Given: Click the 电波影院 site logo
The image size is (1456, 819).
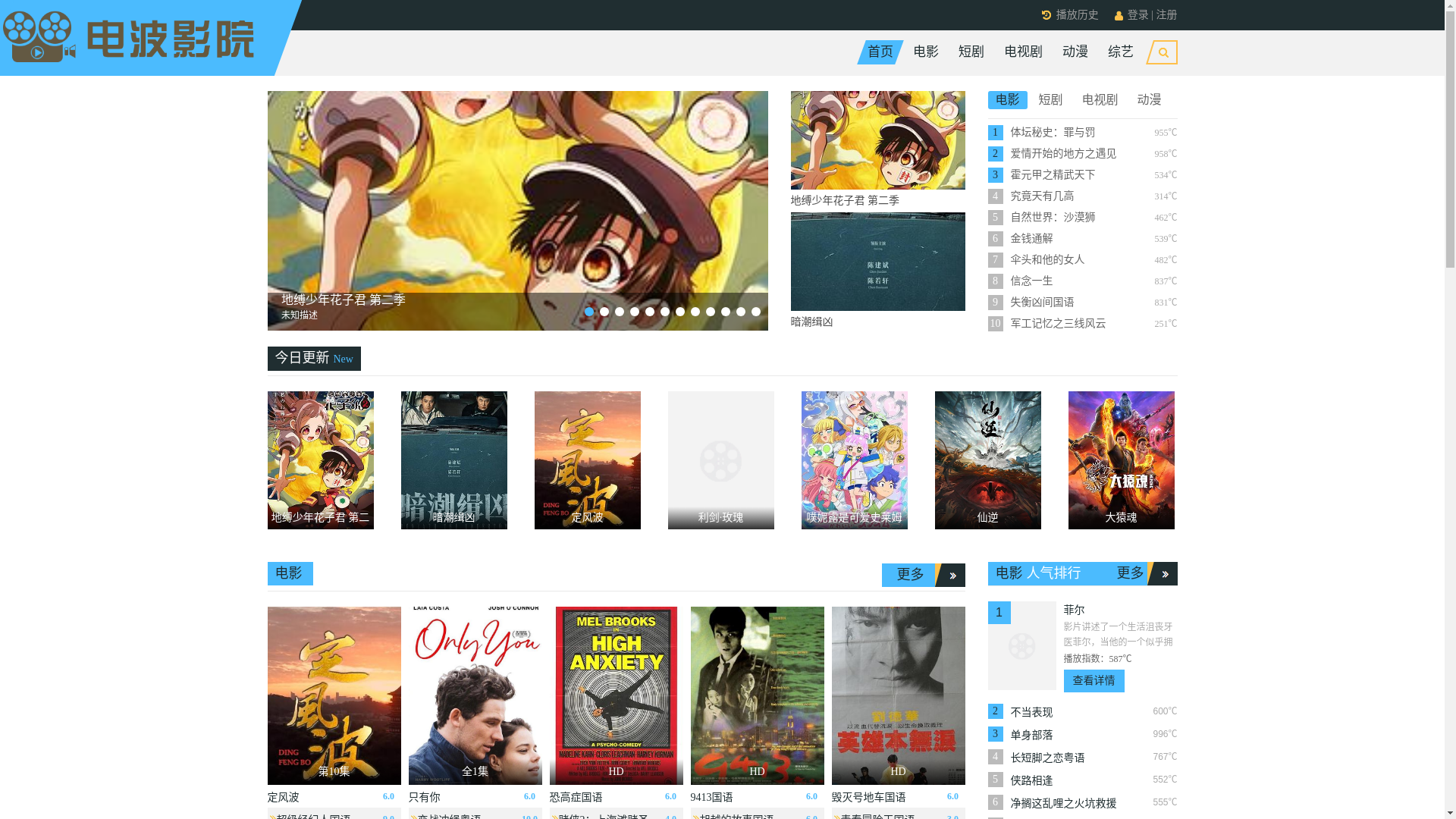Looking at the screenshot, I should click(129, 37).
